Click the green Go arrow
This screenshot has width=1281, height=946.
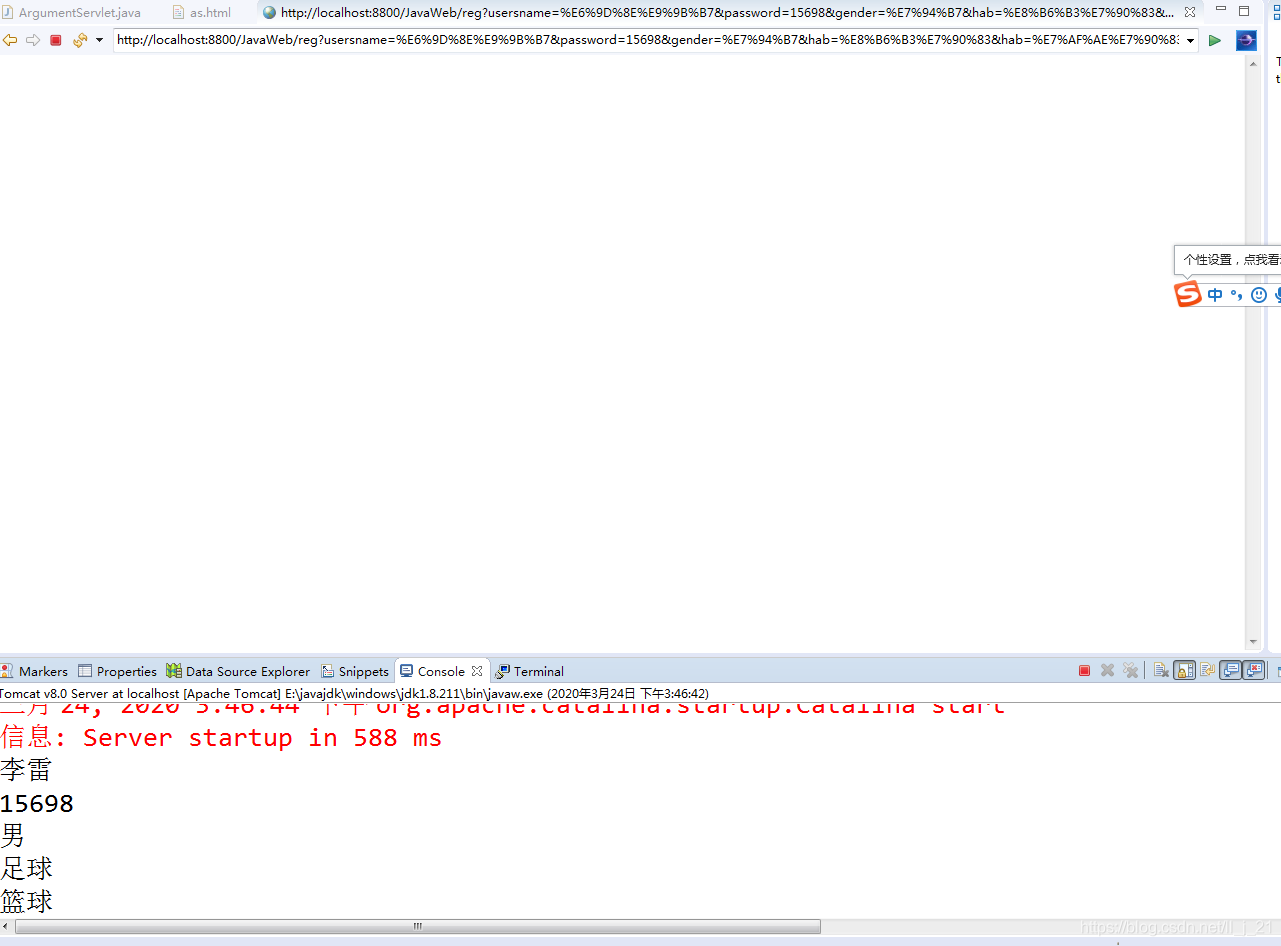pyautogui.click(x=1215, y=40)
